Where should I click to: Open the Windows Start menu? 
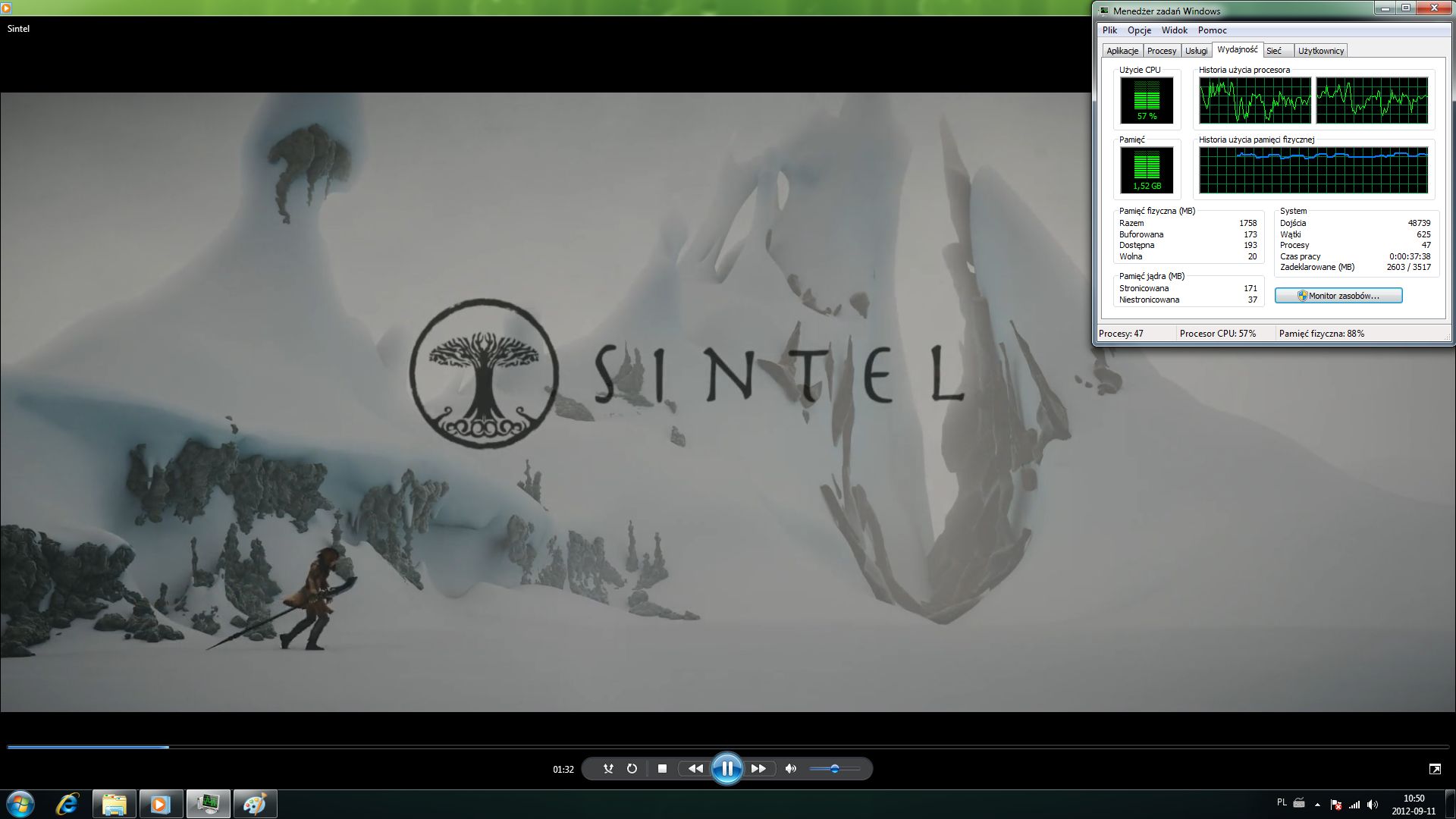pos(20,804)
